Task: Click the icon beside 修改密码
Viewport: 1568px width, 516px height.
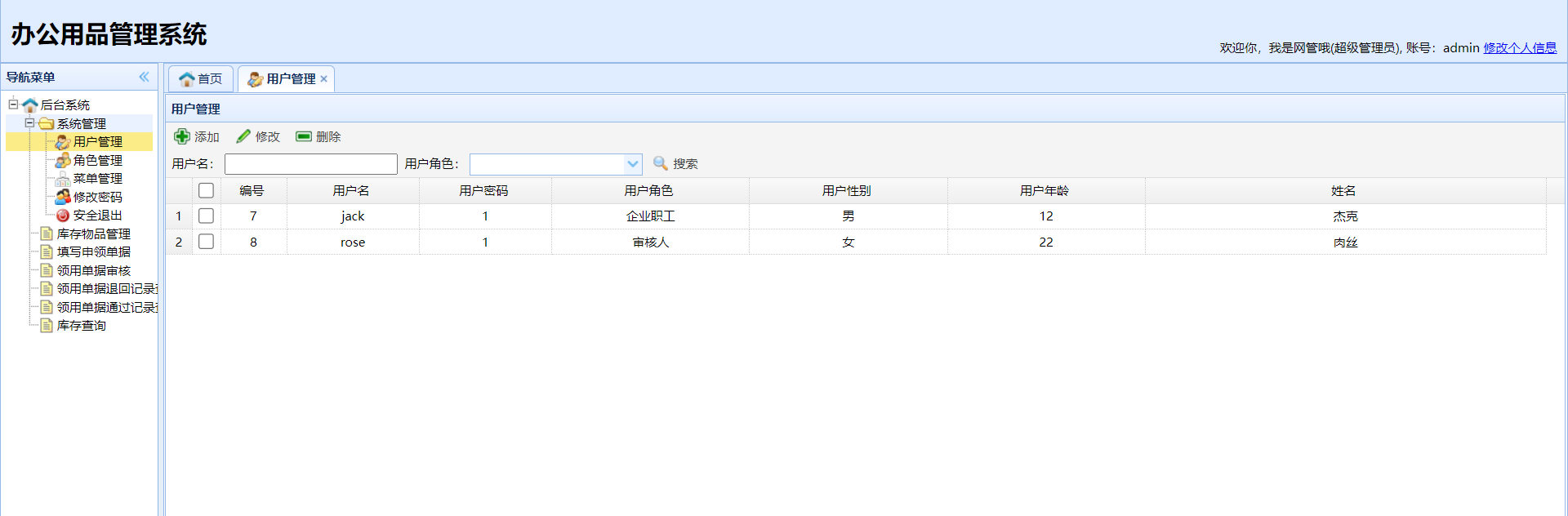Action: 63,197
